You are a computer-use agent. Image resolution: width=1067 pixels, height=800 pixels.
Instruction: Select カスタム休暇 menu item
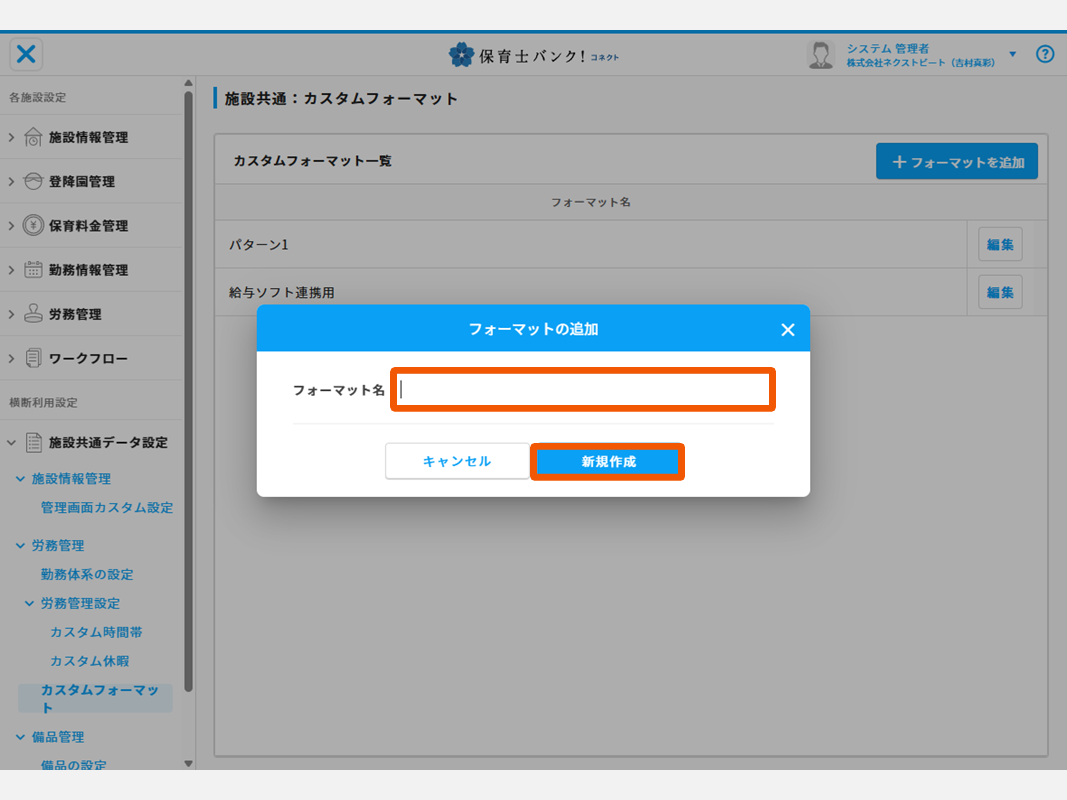89,661
